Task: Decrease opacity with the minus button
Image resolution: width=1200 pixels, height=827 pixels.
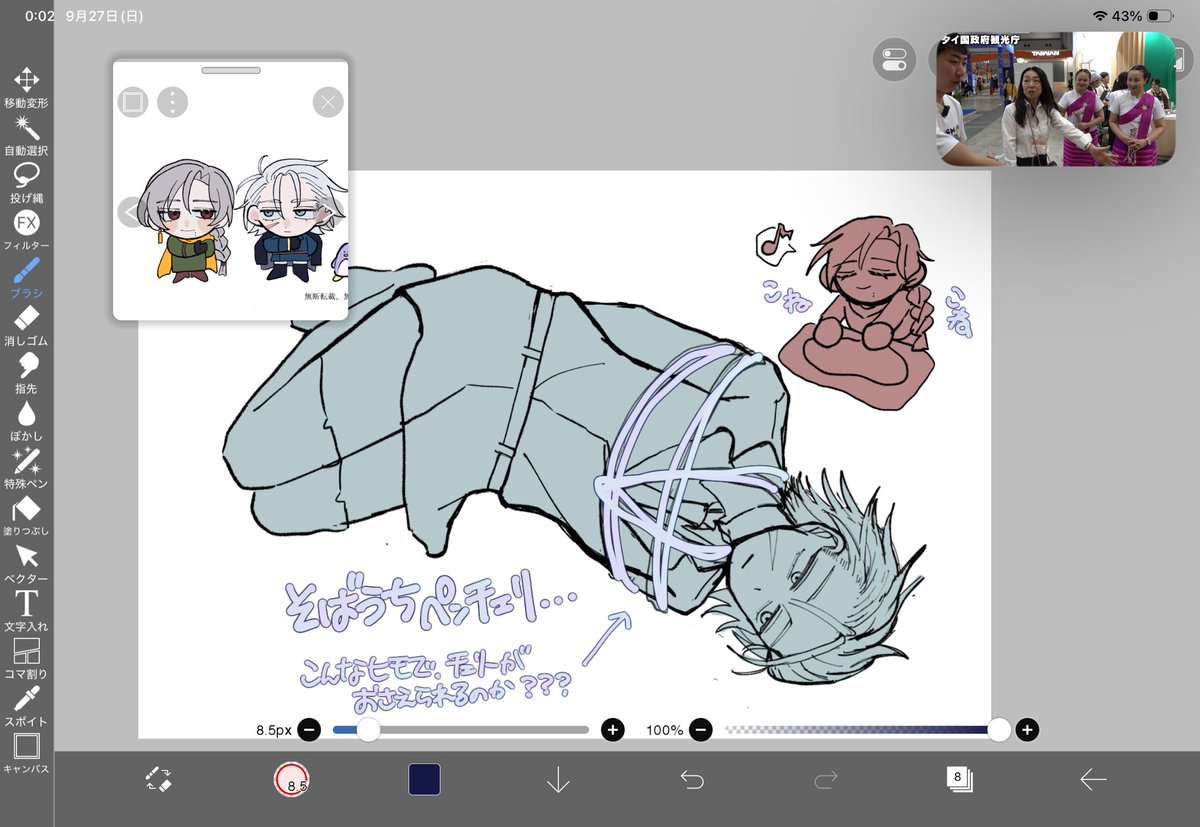Action: [x=701, y=730]
